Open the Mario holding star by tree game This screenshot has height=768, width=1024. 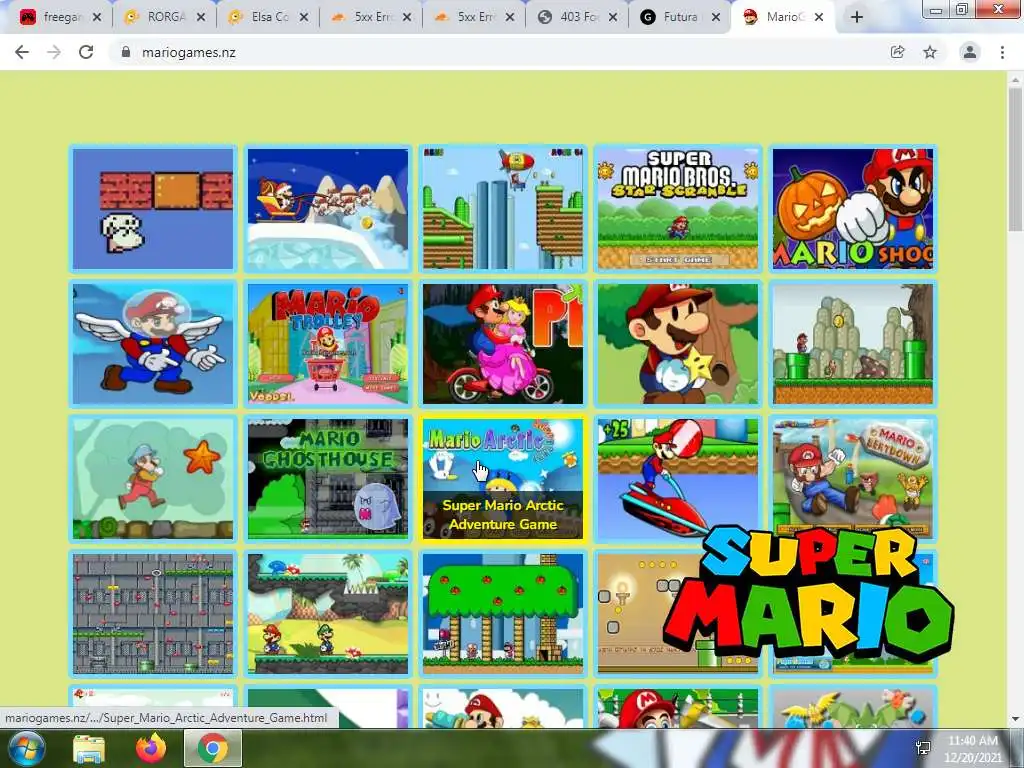coord(678,344)
